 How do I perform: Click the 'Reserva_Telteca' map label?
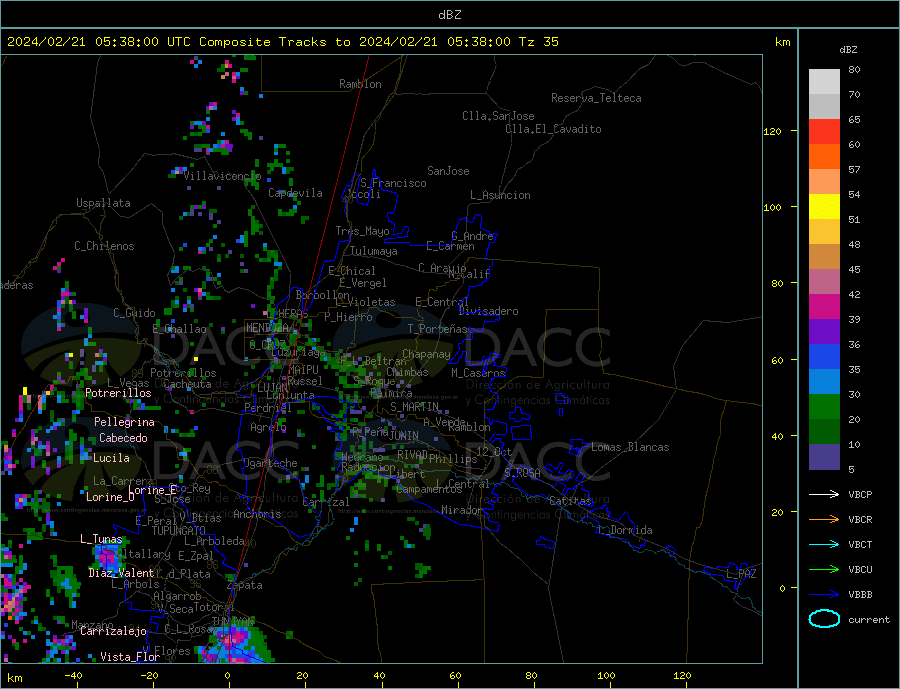click(596, 98)
